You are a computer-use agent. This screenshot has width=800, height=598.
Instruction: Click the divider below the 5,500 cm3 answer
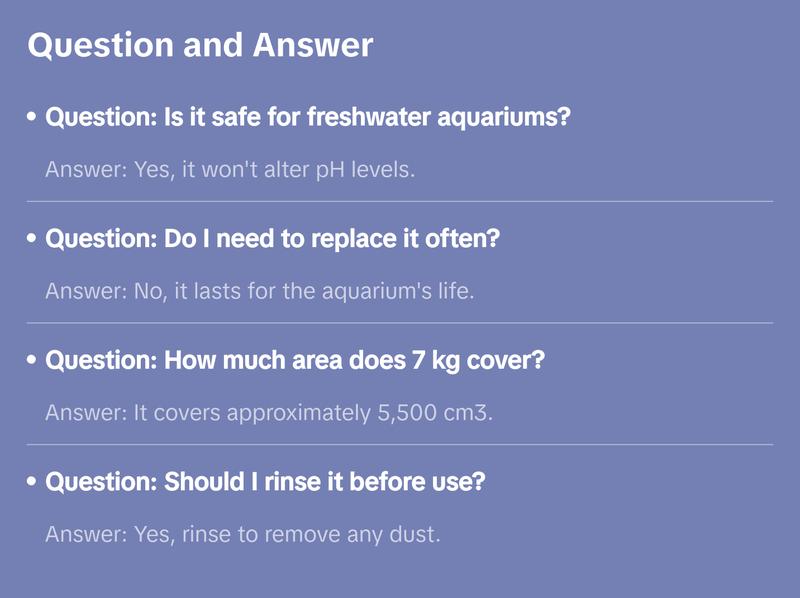(400, 444)
